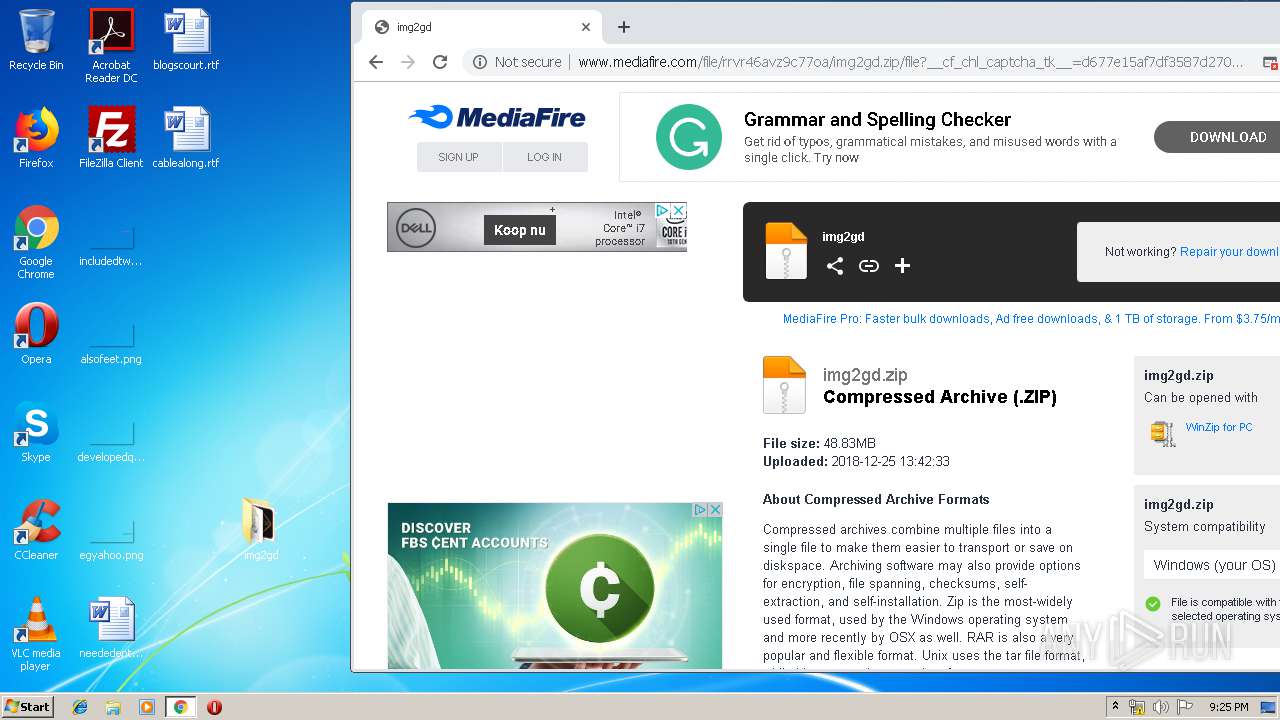Select the includedtw file on desktop
Image resolution: width=1280 pixels, height=720 pixels.
(x=111, y=247)
